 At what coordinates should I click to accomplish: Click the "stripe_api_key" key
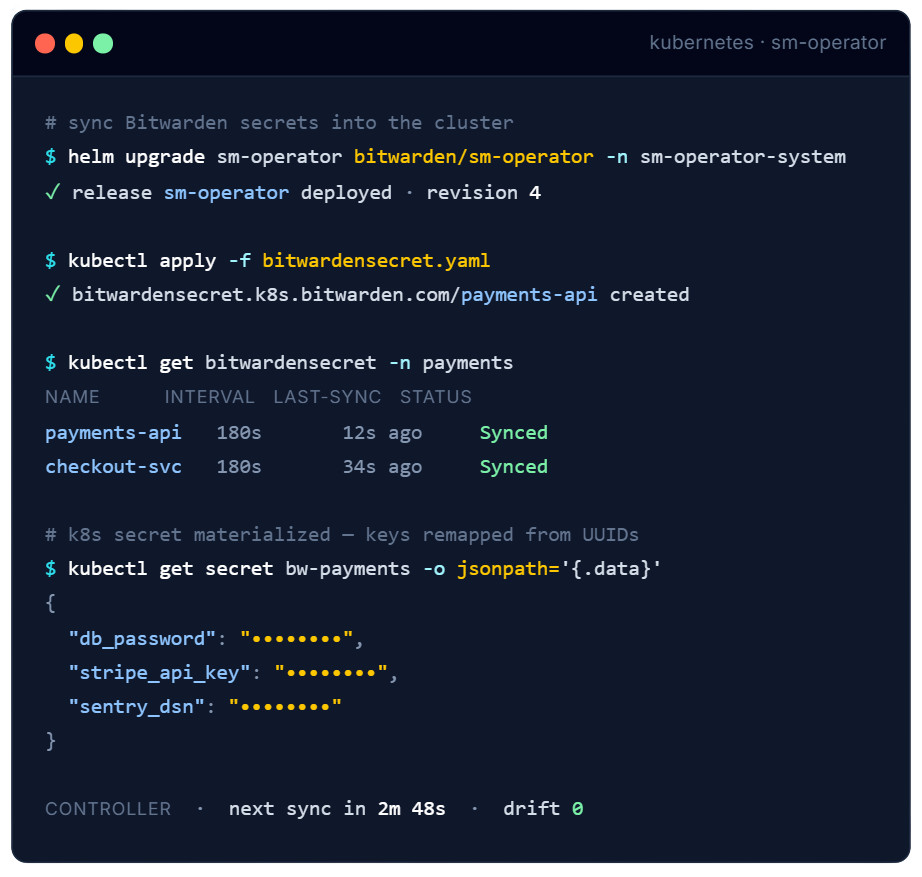coord(159,673)
